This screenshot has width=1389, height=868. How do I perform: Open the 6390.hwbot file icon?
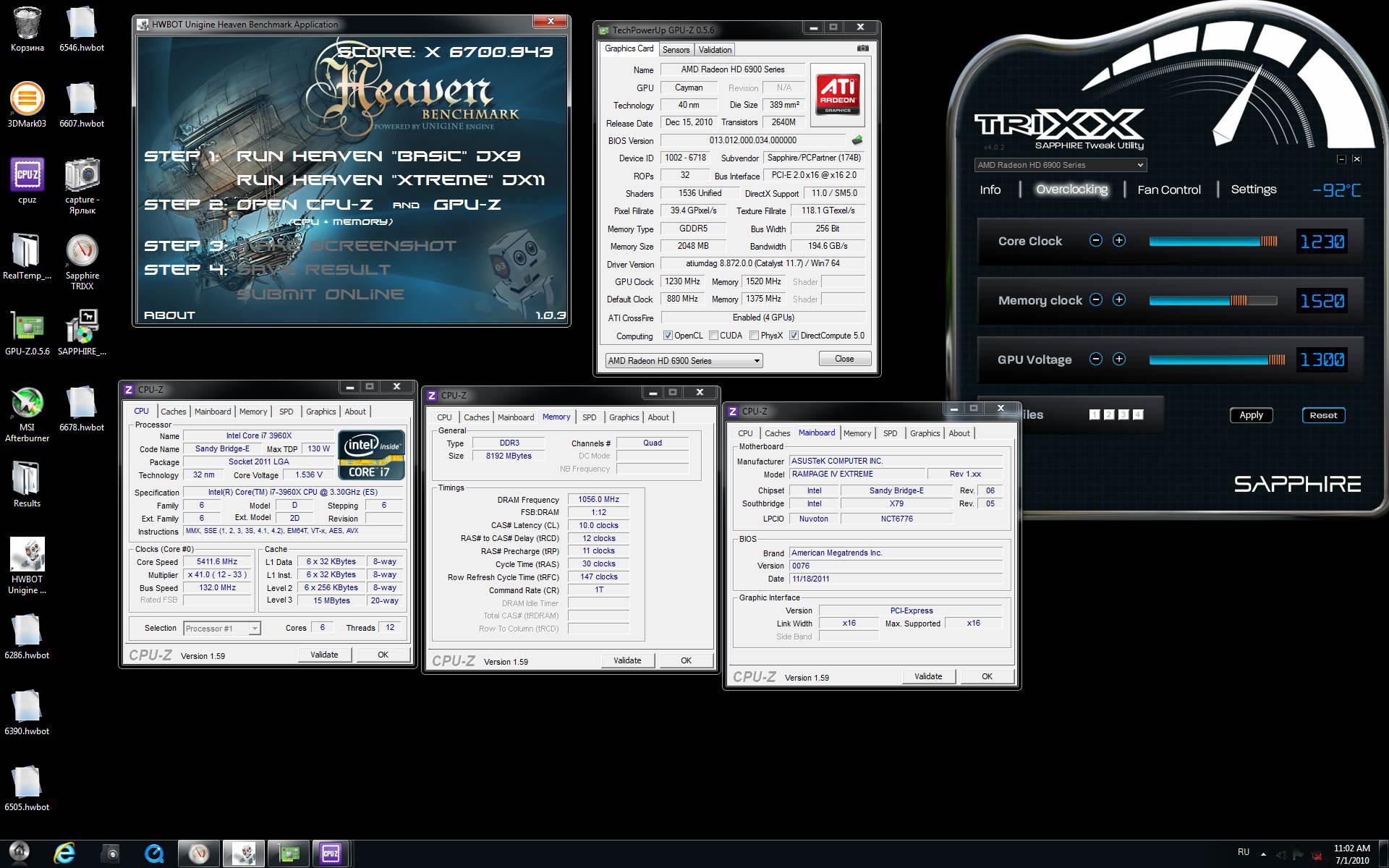tap(27, 712)
